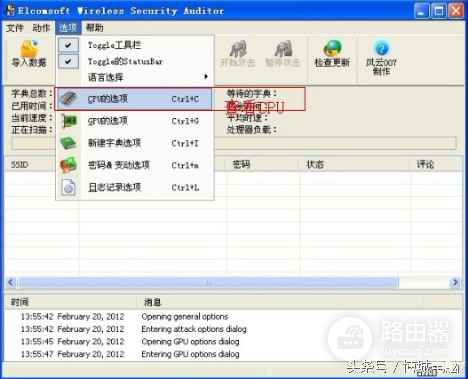Click the 处理器负载 label

click(252, 130)
